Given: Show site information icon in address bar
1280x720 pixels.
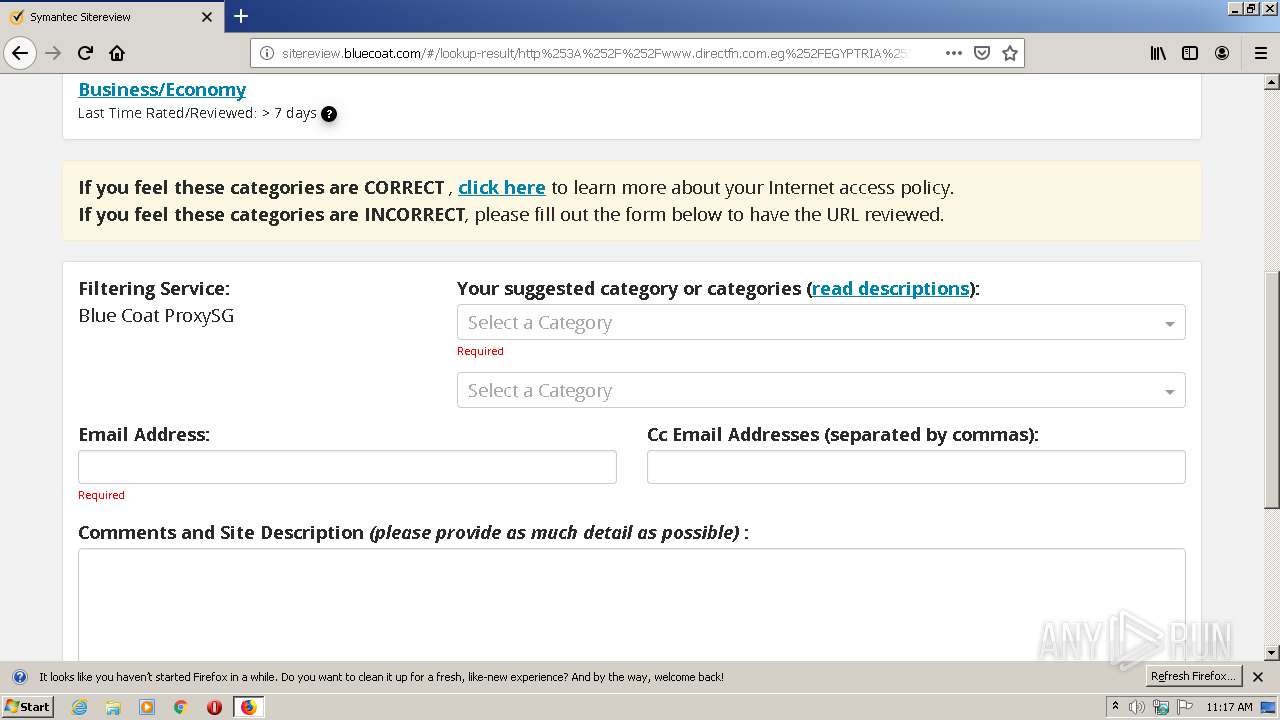Looking at the screenshot, I should click(267, 53).
